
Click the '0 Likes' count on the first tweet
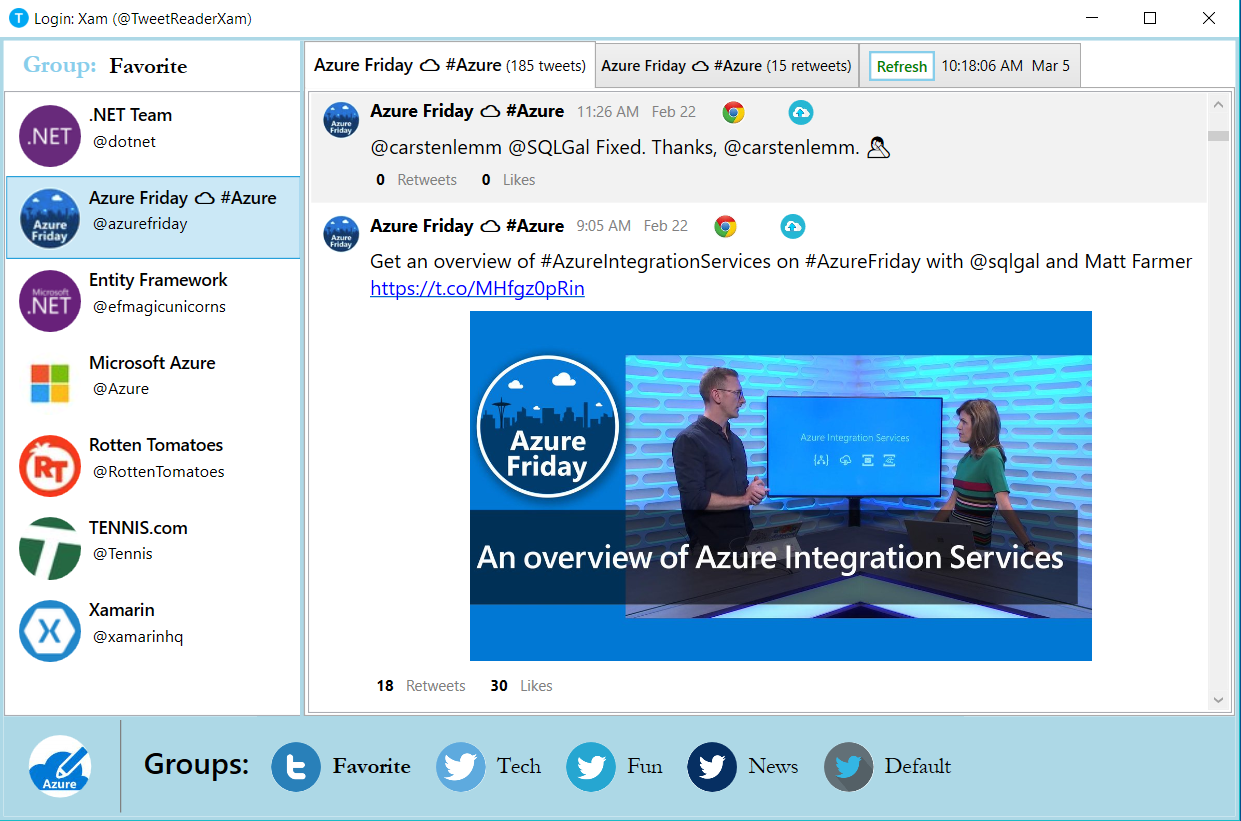[508, 180]
